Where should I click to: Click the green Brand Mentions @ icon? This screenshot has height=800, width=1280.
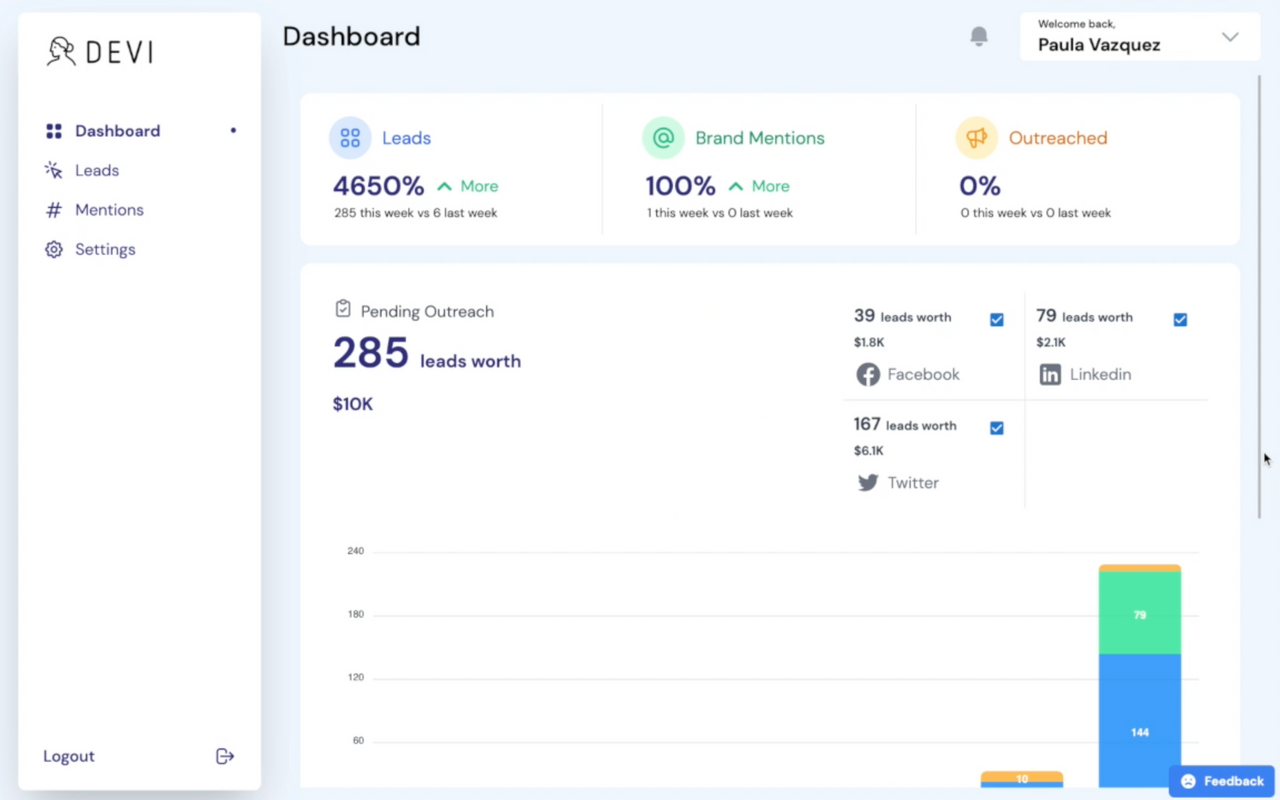click(663, 138)
